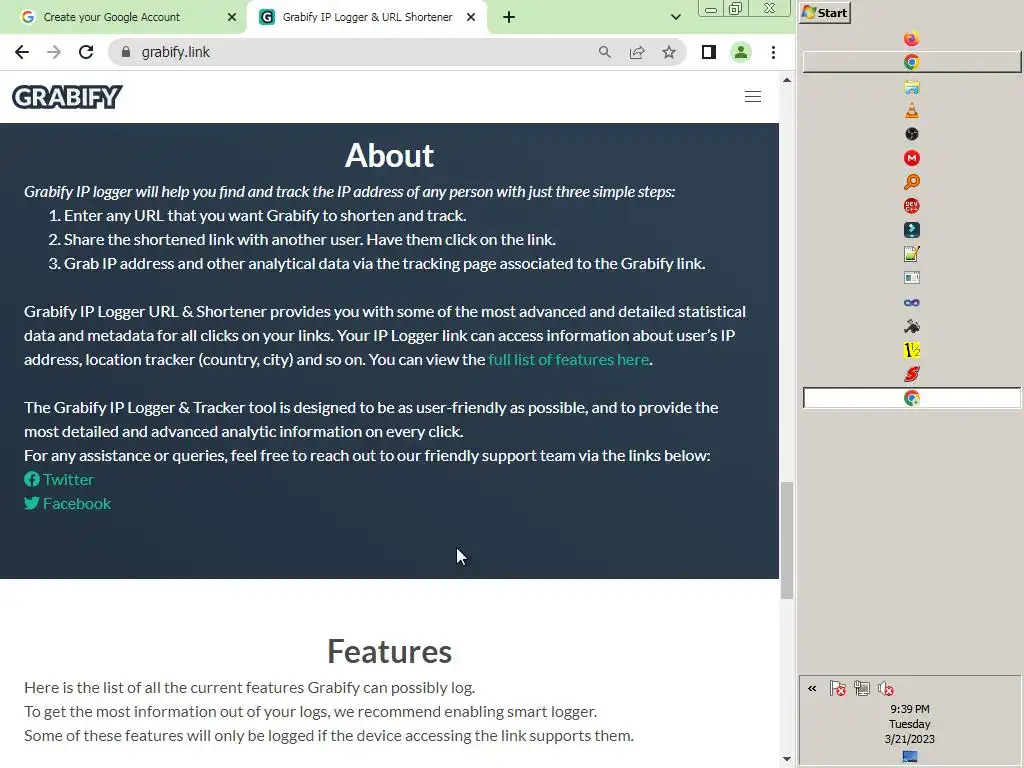Restore down the Chrome window
The image size is (1024, 768).
tap(735, 9)
